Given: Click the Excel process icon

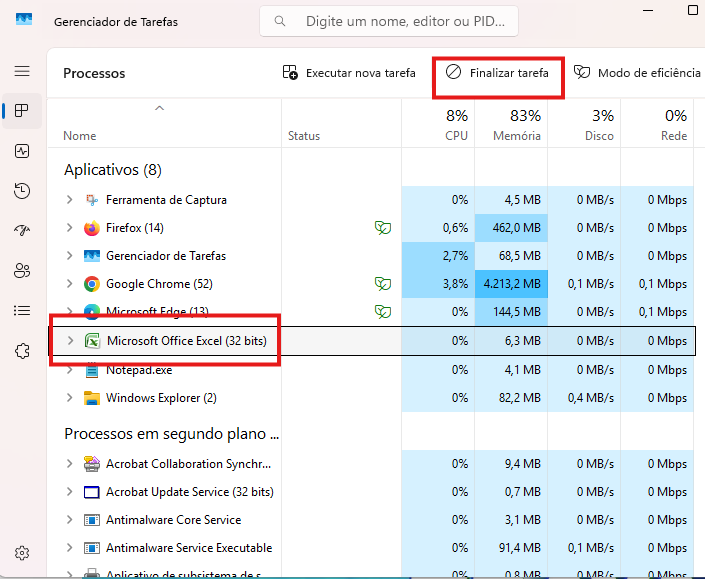Looking at the screenshot, I should point(93,341).
